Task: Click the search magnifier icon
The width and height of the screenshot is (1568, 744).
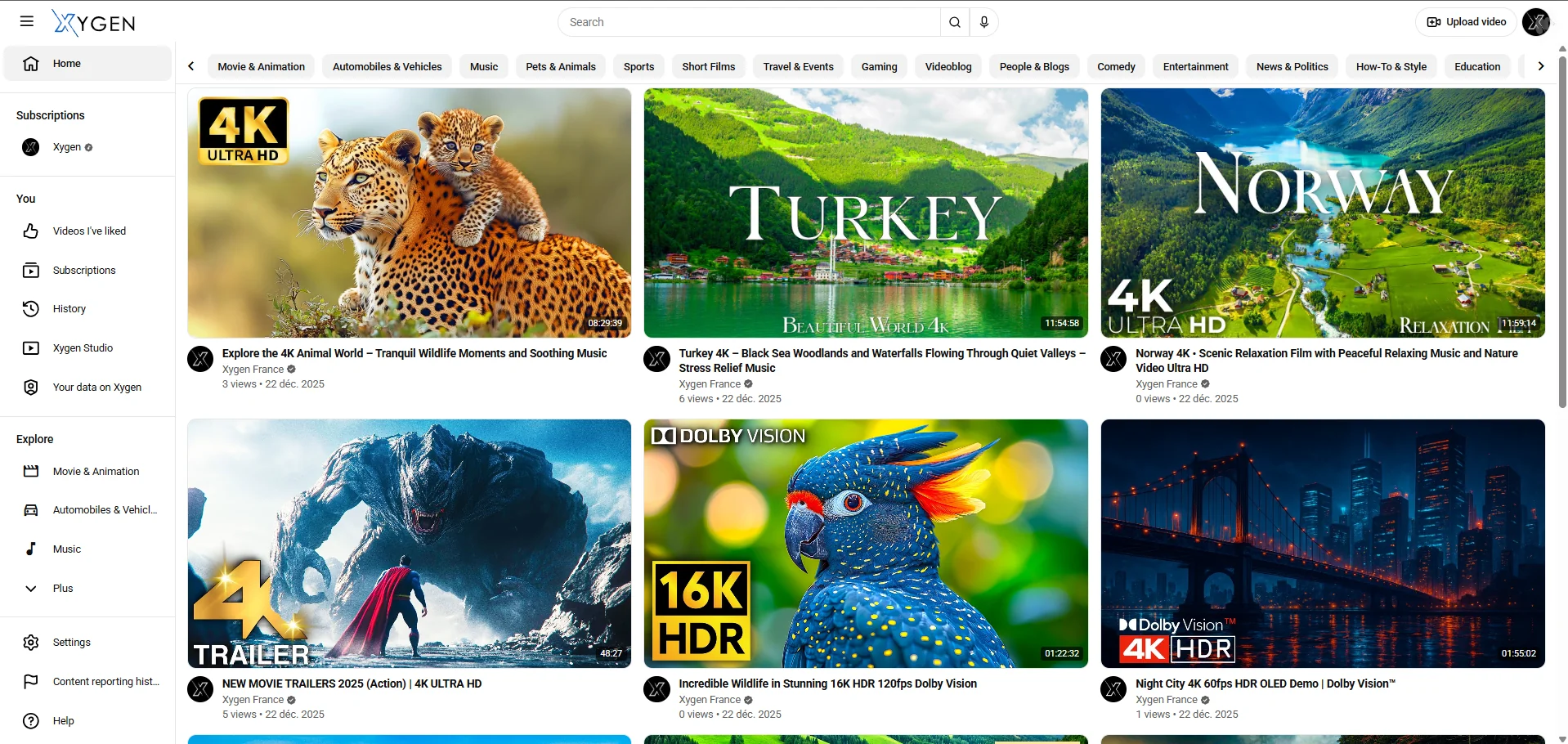Action: pos(954,22)
